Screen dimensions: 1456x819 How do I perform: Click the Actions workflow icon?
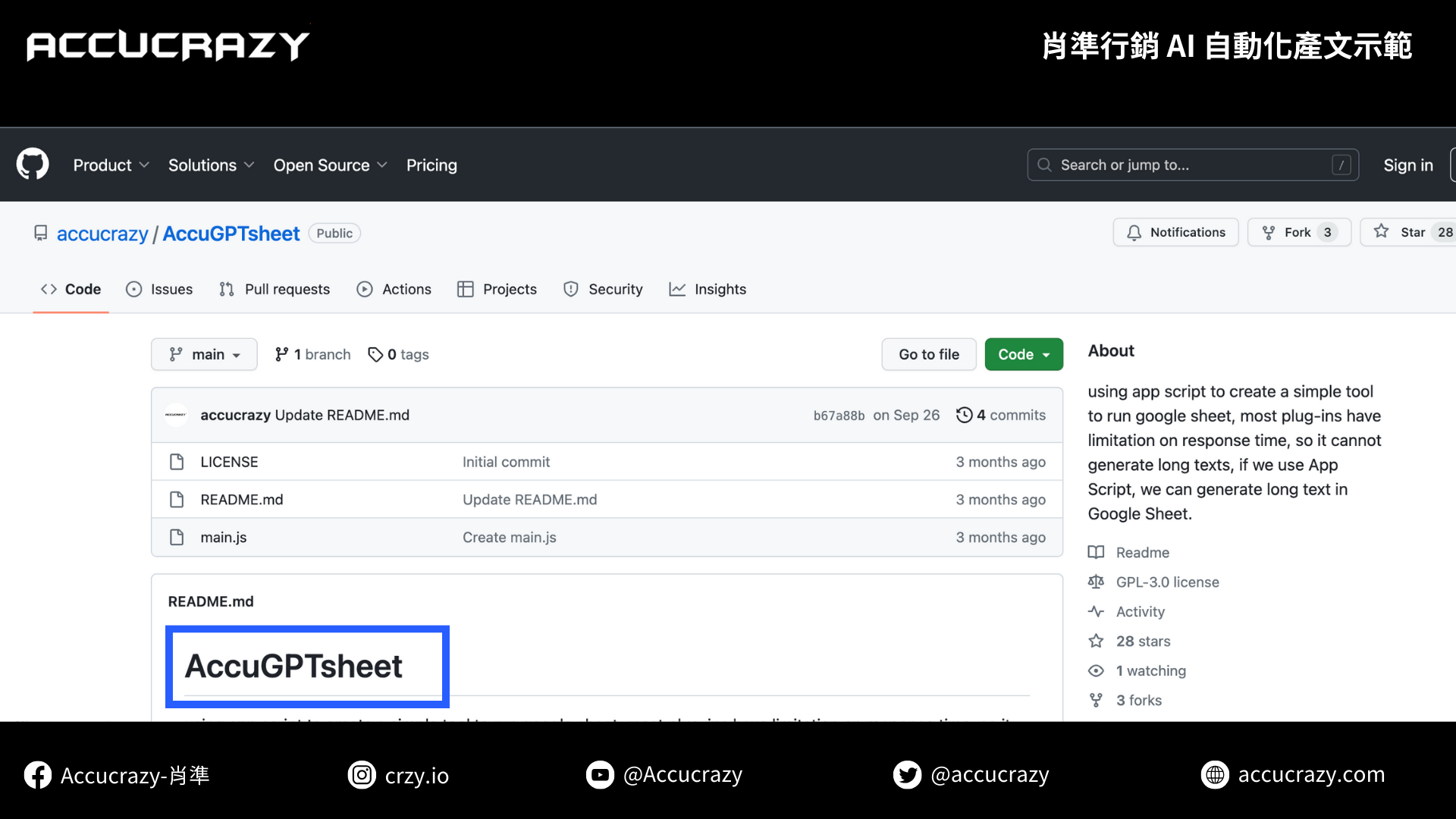click(366, 289)
